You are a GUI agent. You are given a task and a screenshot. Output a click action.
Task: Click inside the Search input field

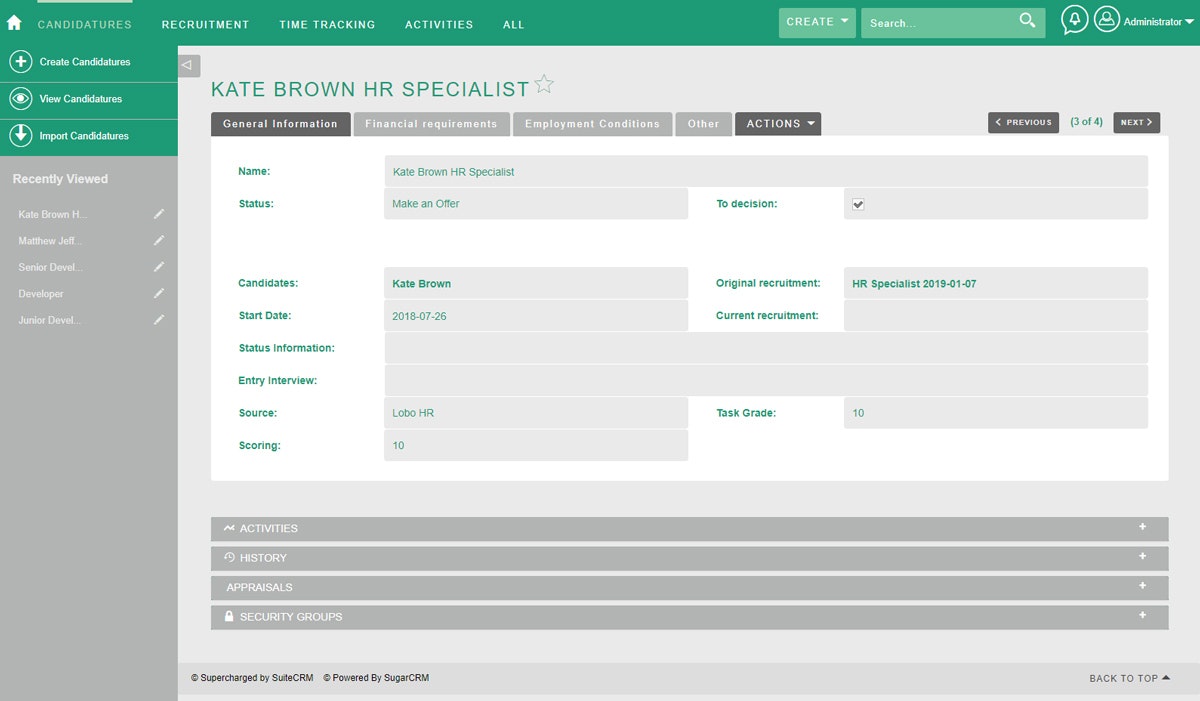pyautogui.click(x=940, y=22)
